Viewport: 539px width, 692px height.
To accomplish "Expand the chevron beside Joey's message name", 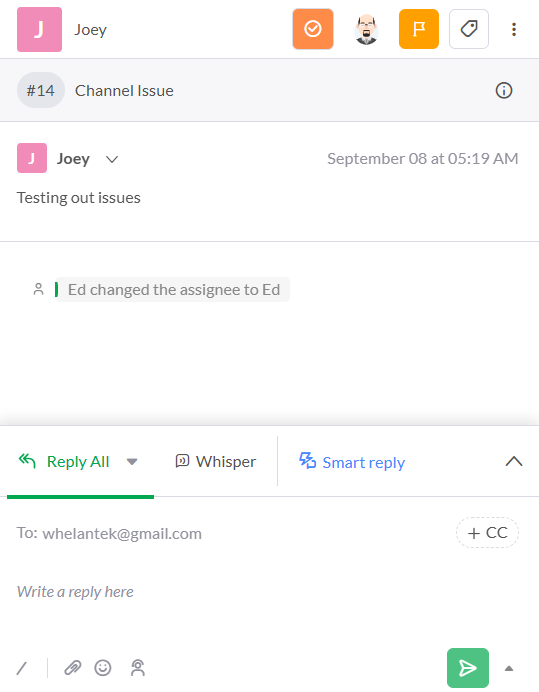I will pyautogui.click(x=112, y=159).
